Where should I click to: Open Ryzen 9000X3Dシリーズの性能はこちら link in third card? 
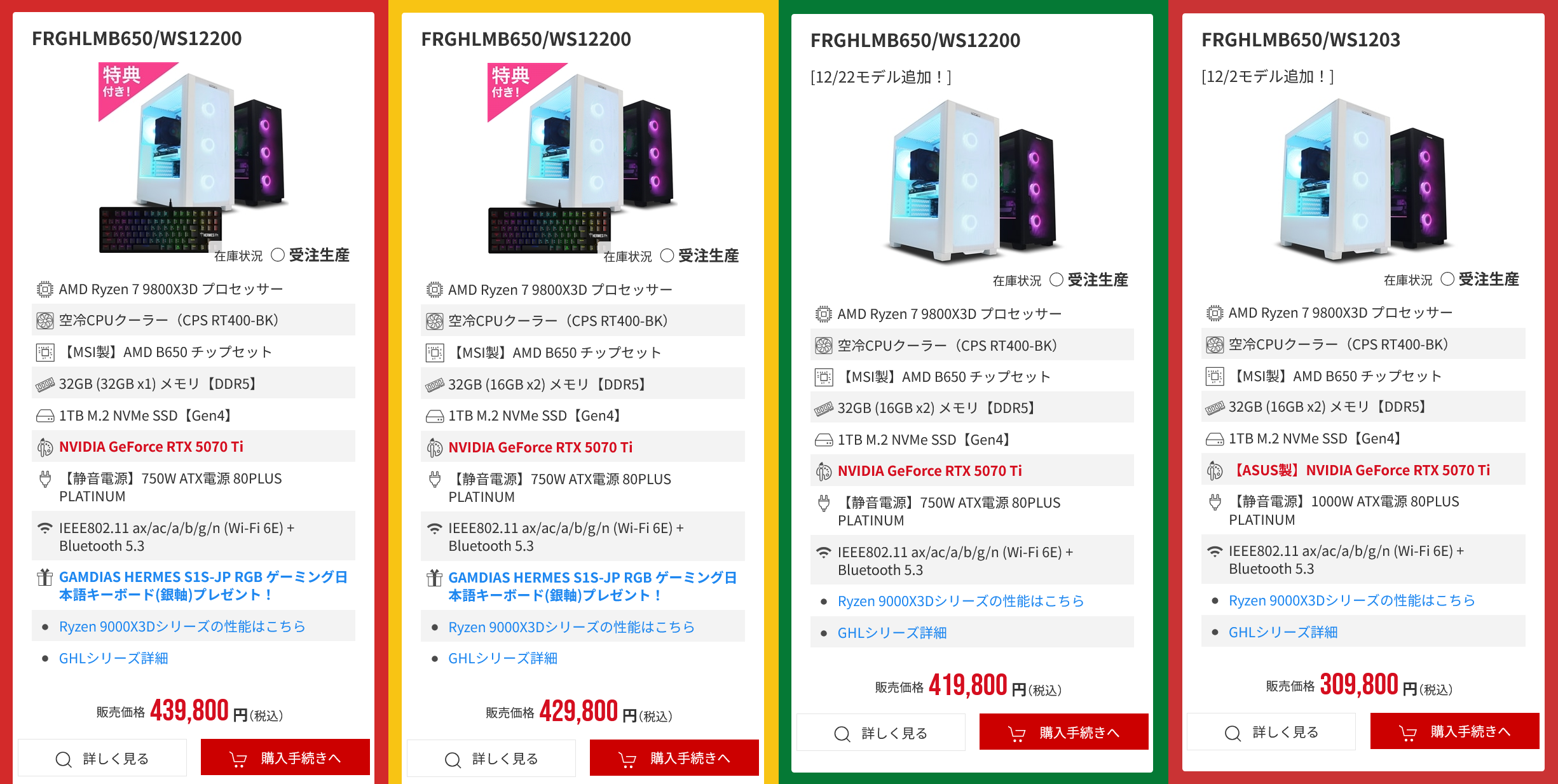(x=960, y=601)
